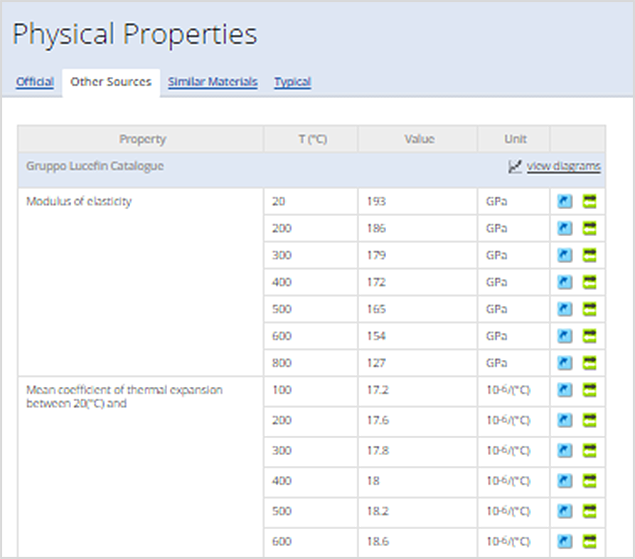The height and width of the screenshot is (559, 635).
Task: Click blue arrow icon in 154 GPa row
Action: coord(565,336)
